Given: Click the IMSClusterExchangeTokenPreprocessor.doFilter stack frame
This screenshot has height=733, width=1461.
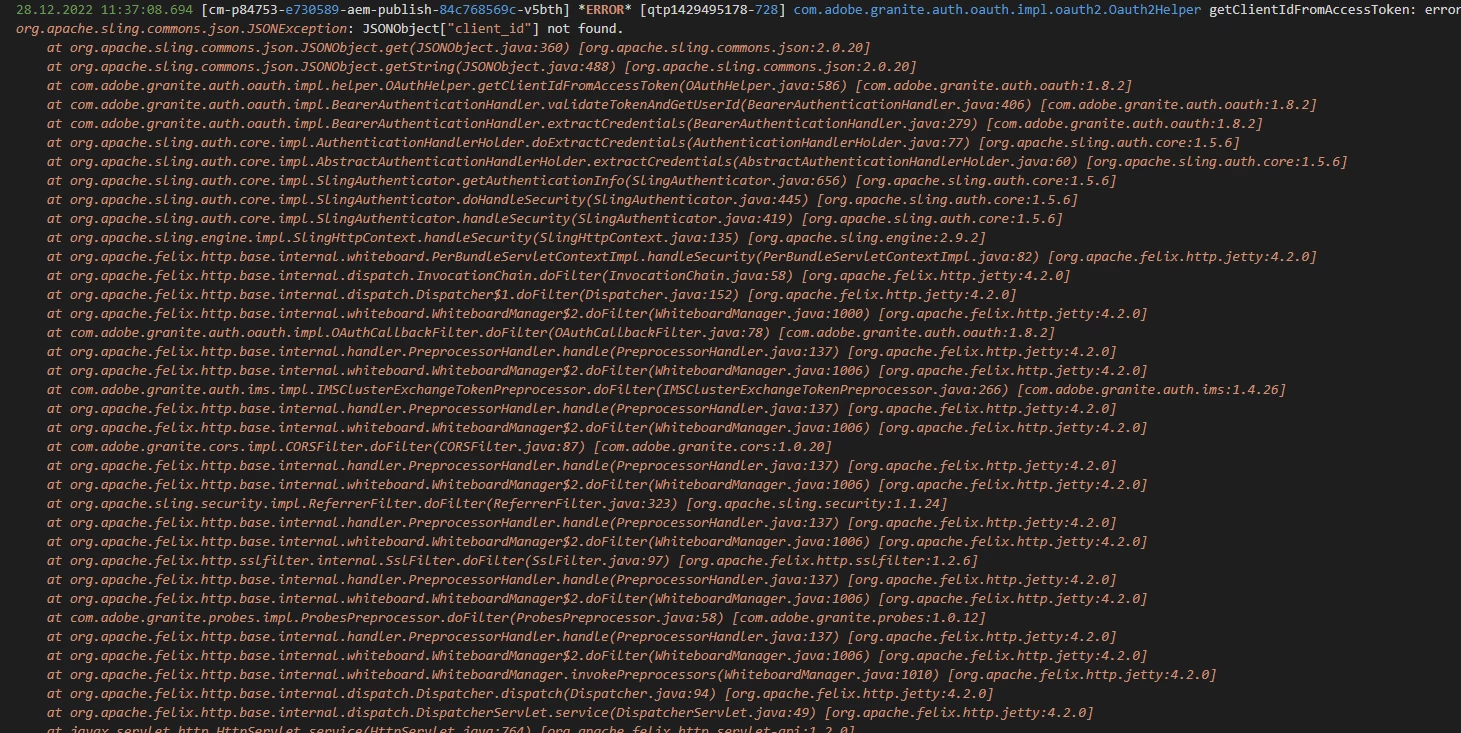Looking at the screenshot, I should click(666, 390).
